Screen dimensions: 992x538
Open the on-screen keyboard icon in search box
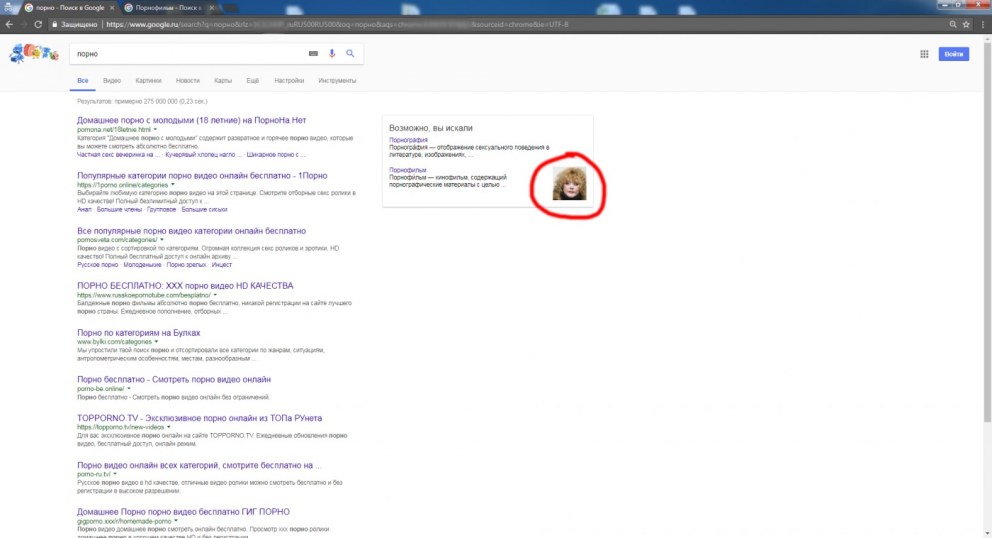click(x=313, y=54)
